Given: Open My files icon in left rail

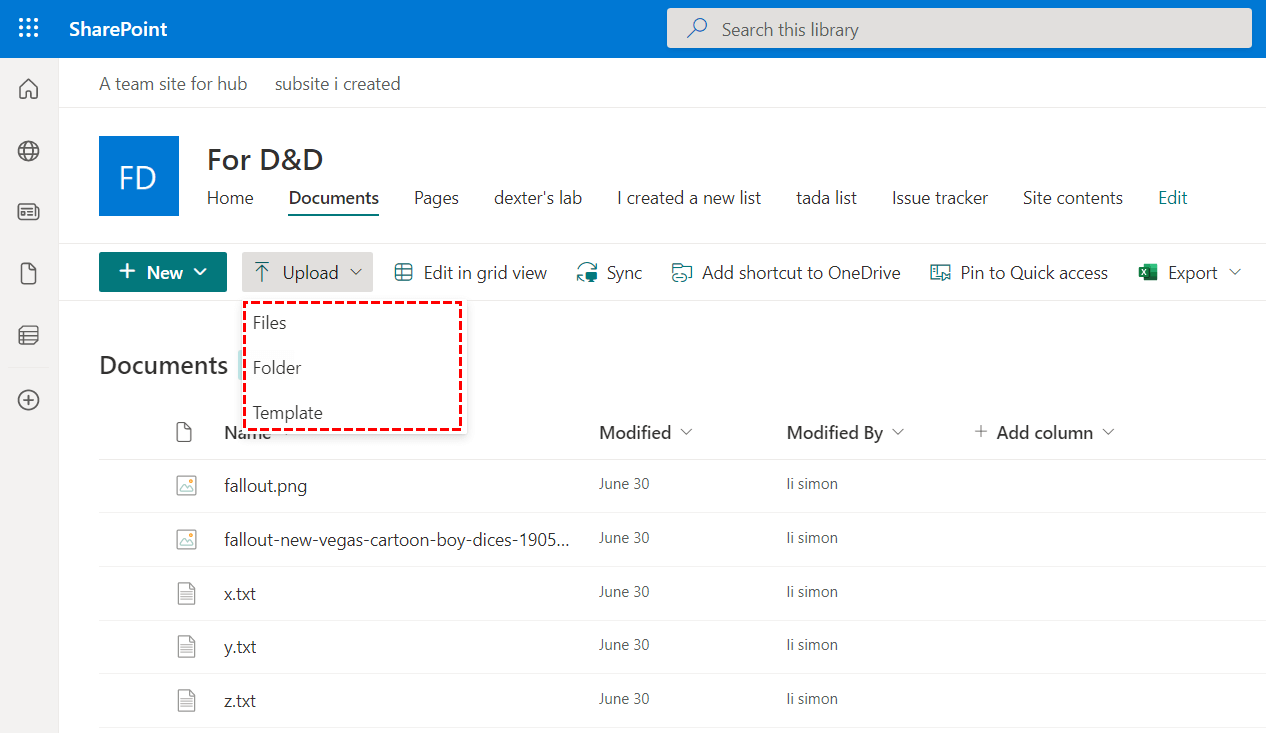Looking at the screenshot, I should point(29,273).
